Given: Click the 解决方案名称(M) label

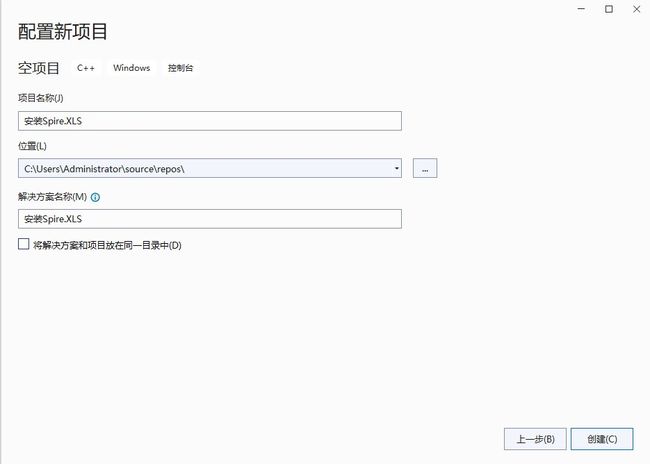Looking at the screenshot, I should (x=52, y=197).
